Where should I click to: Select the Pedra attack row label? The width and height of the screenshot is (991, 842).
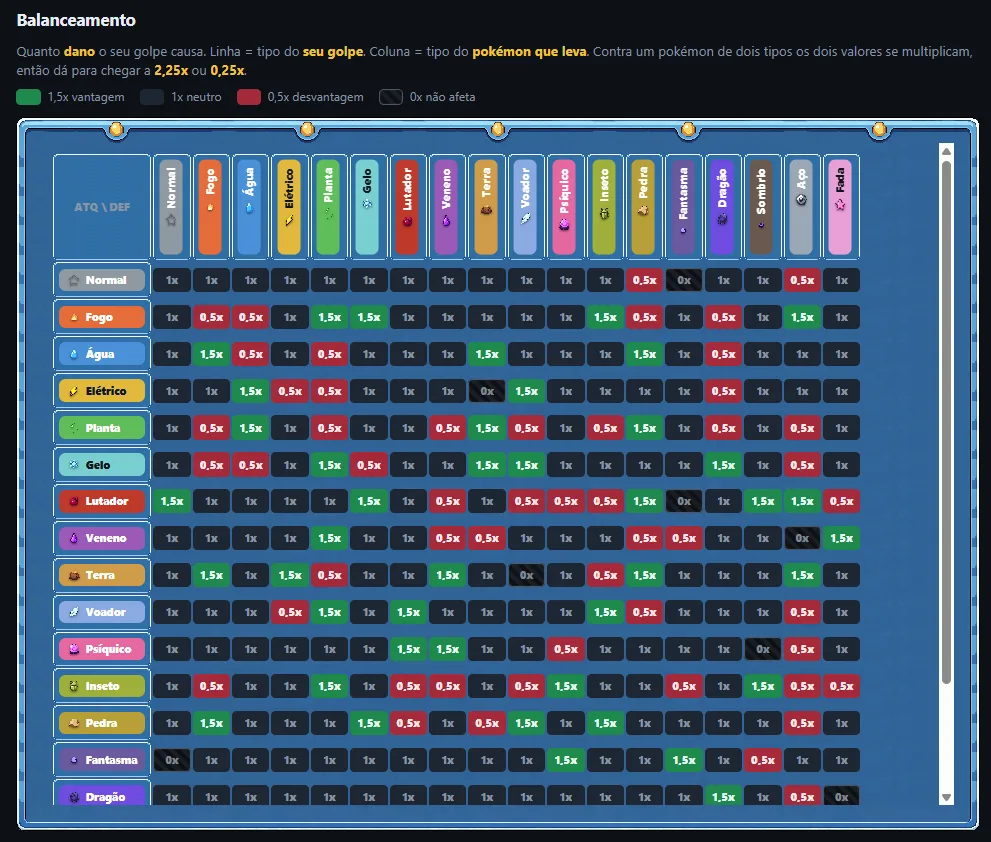(x=102, y=723)
